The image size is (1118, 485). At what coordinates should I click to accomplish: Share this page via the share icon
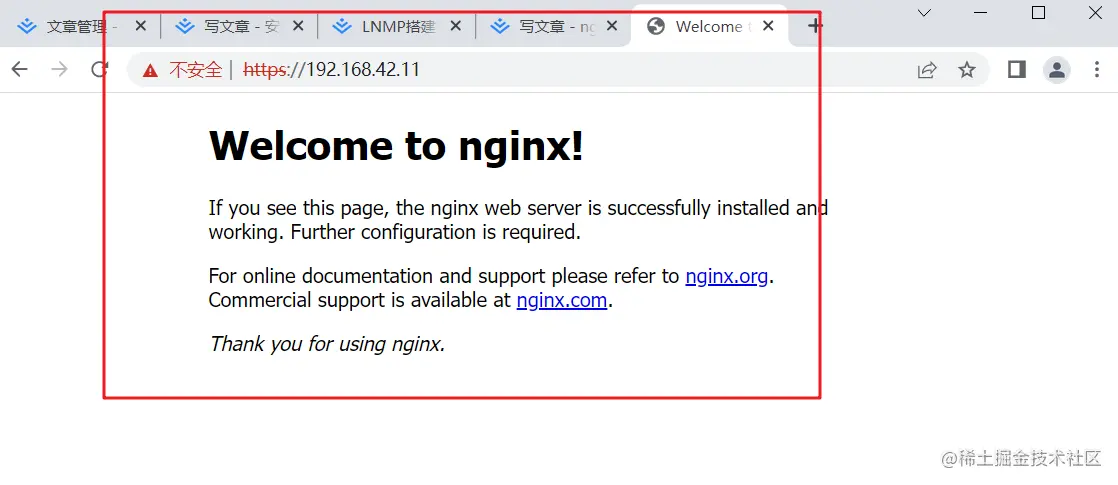(926, 69)
